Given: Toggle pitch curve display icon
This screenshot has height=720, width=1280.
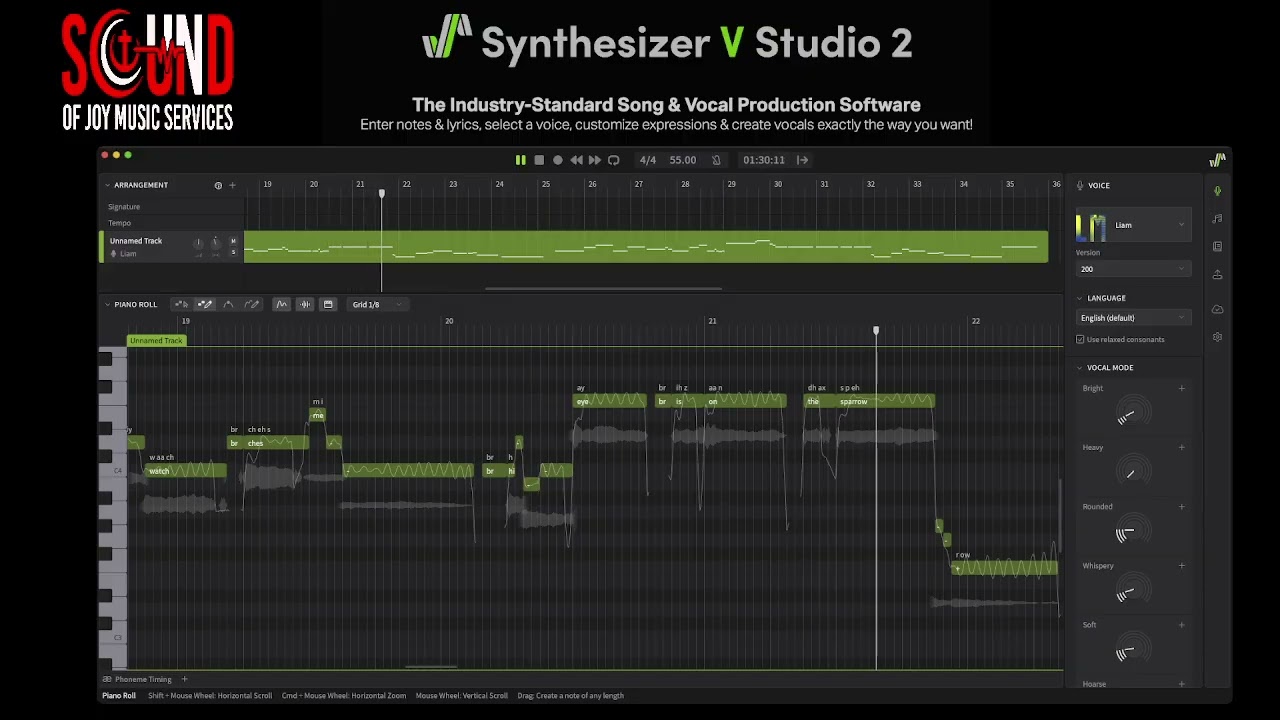Looking at the screenshot, I should click(281, 304).
